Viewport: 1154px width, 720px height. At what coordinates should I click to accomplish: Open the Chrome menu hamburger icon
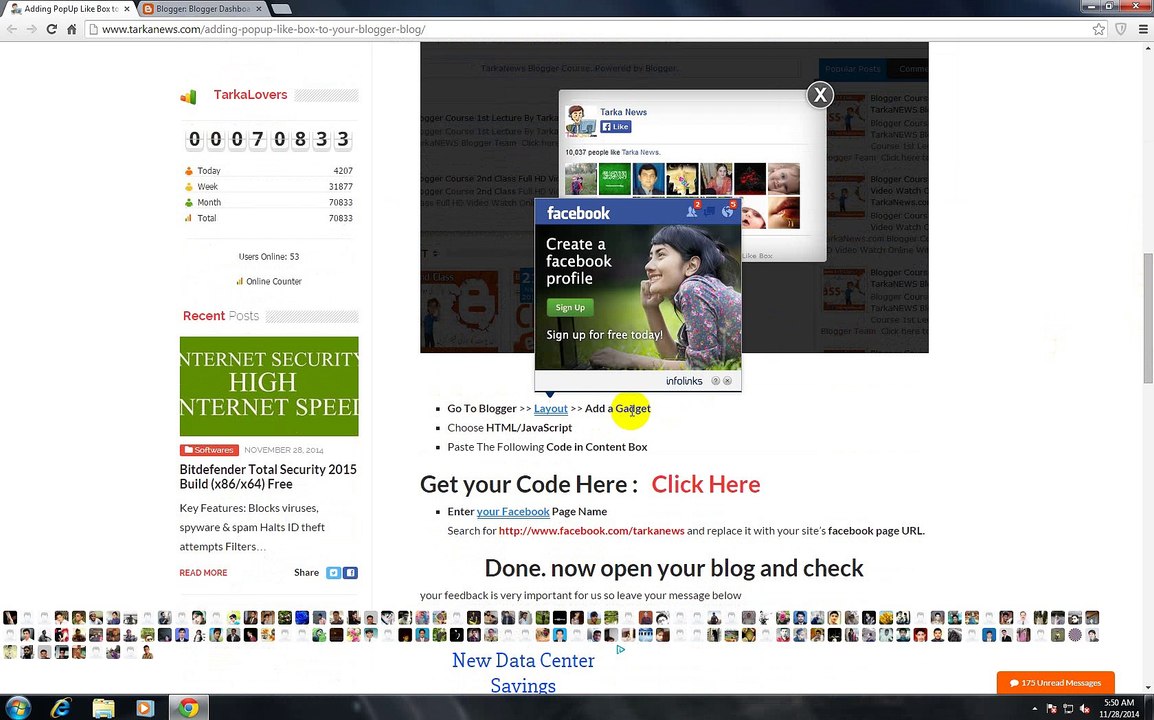pyautogui.click(x=1143, y=29)
